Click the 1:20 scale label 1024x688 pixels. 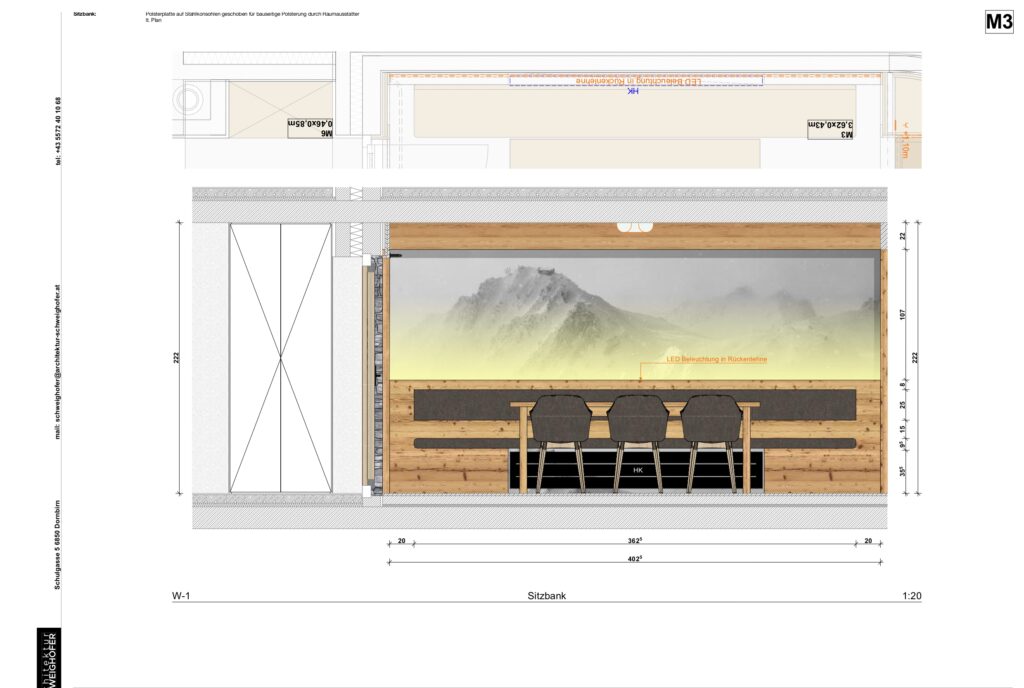point(911,595)
